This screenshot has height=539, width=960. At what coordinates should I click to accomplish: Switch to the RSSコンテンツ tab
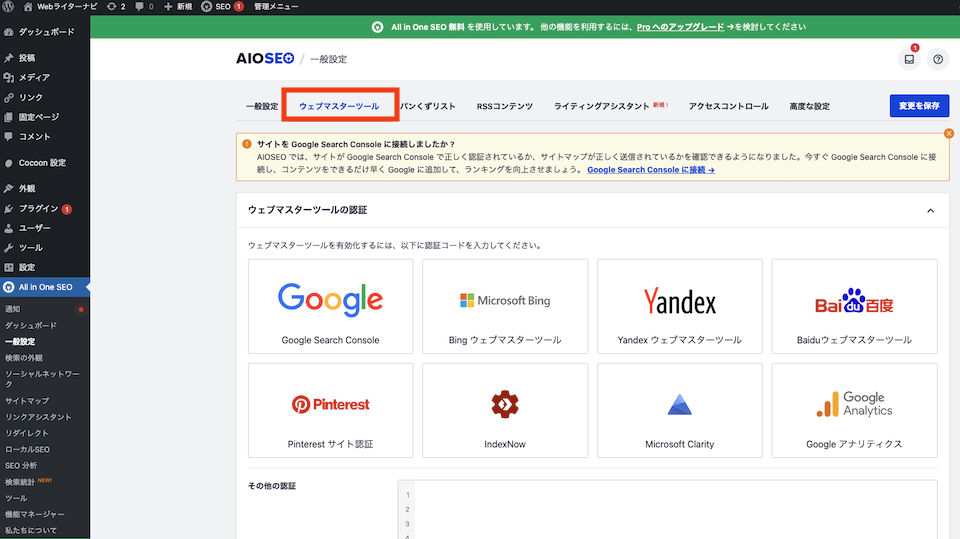click(x=504, y=106)
